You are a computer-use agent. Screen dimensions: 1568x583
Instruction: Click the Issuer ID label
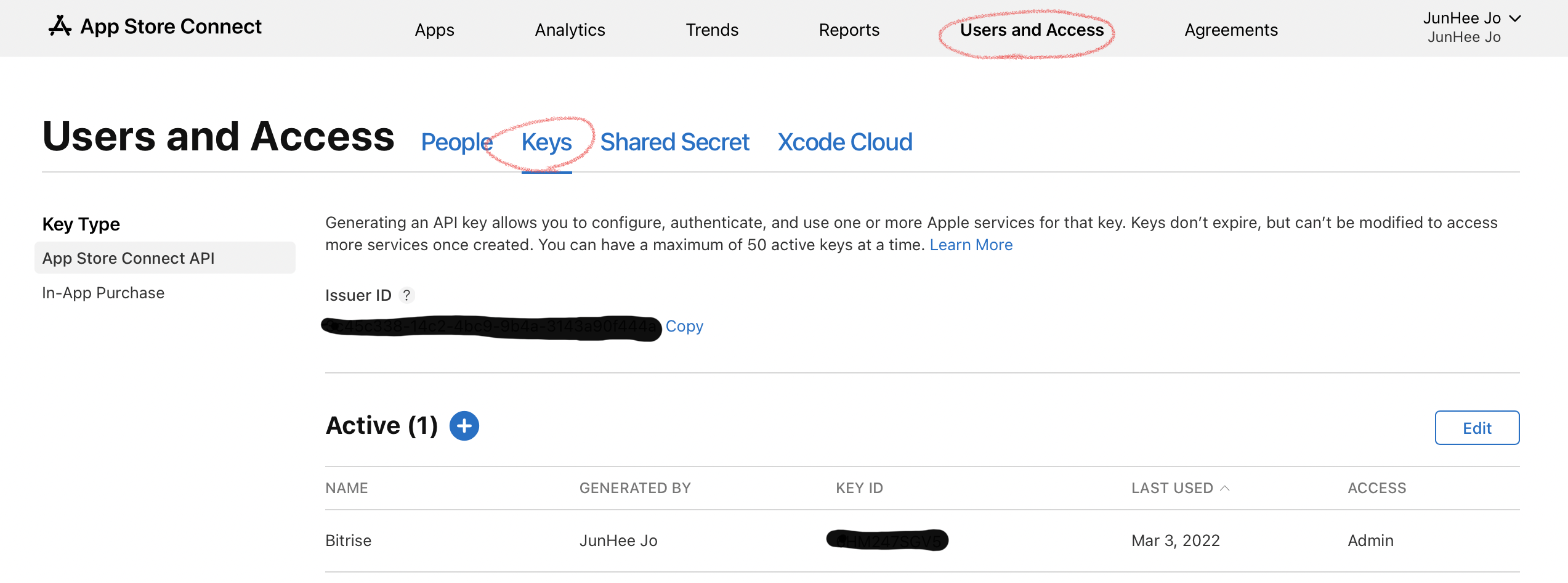tap(358, 295)
